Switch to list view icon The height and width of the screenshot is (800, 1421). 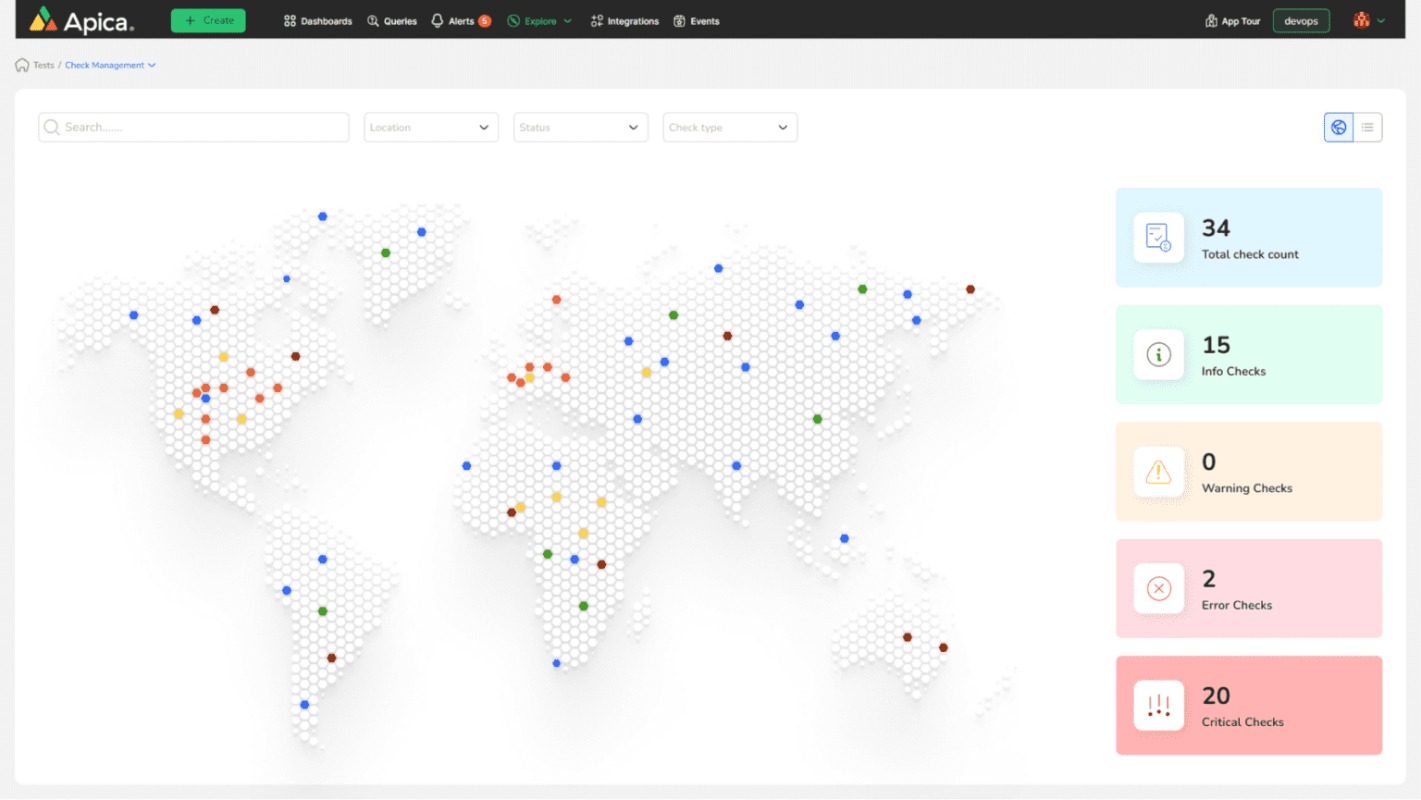point(1367,127)
